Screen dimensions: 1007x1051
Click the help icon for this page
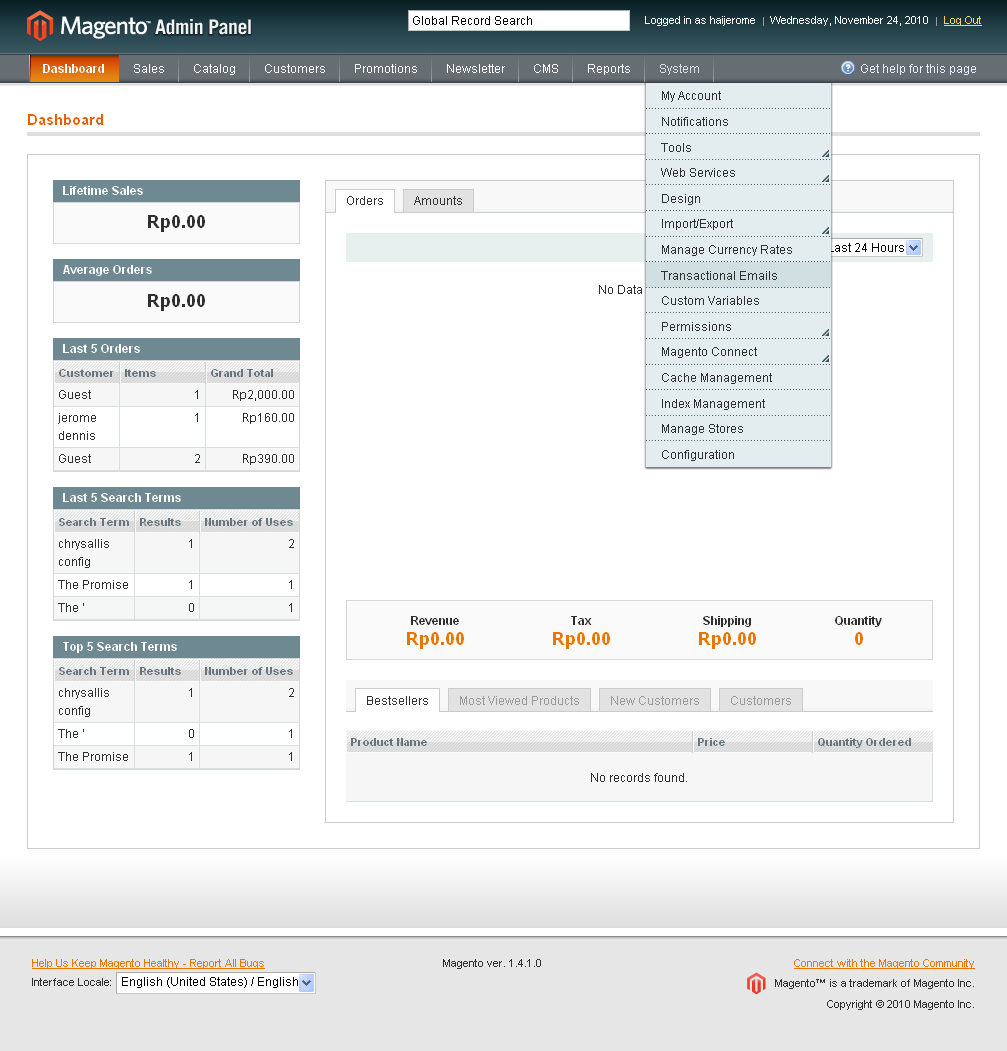click(x=849, y=68)
